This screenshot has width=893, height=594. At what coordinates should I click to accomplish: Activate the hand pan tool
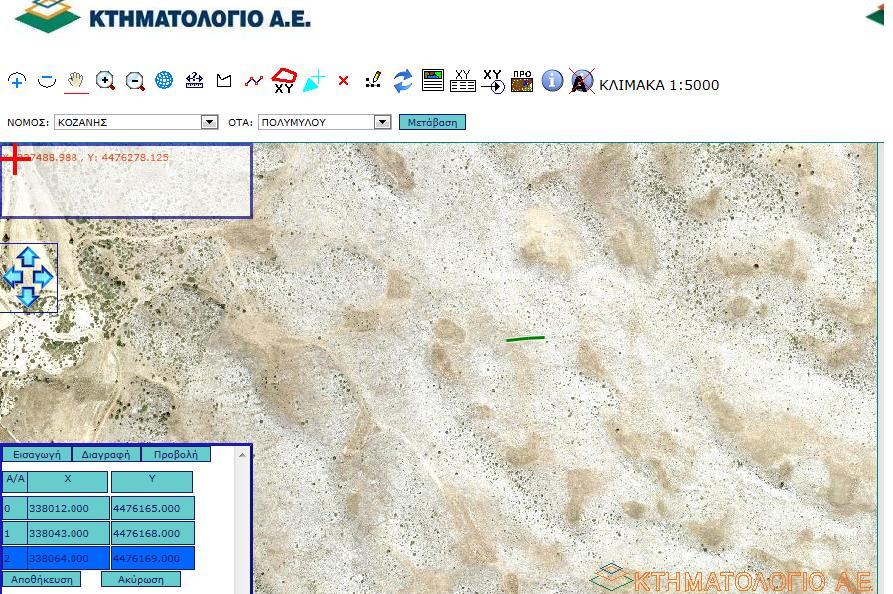point(76,81)
